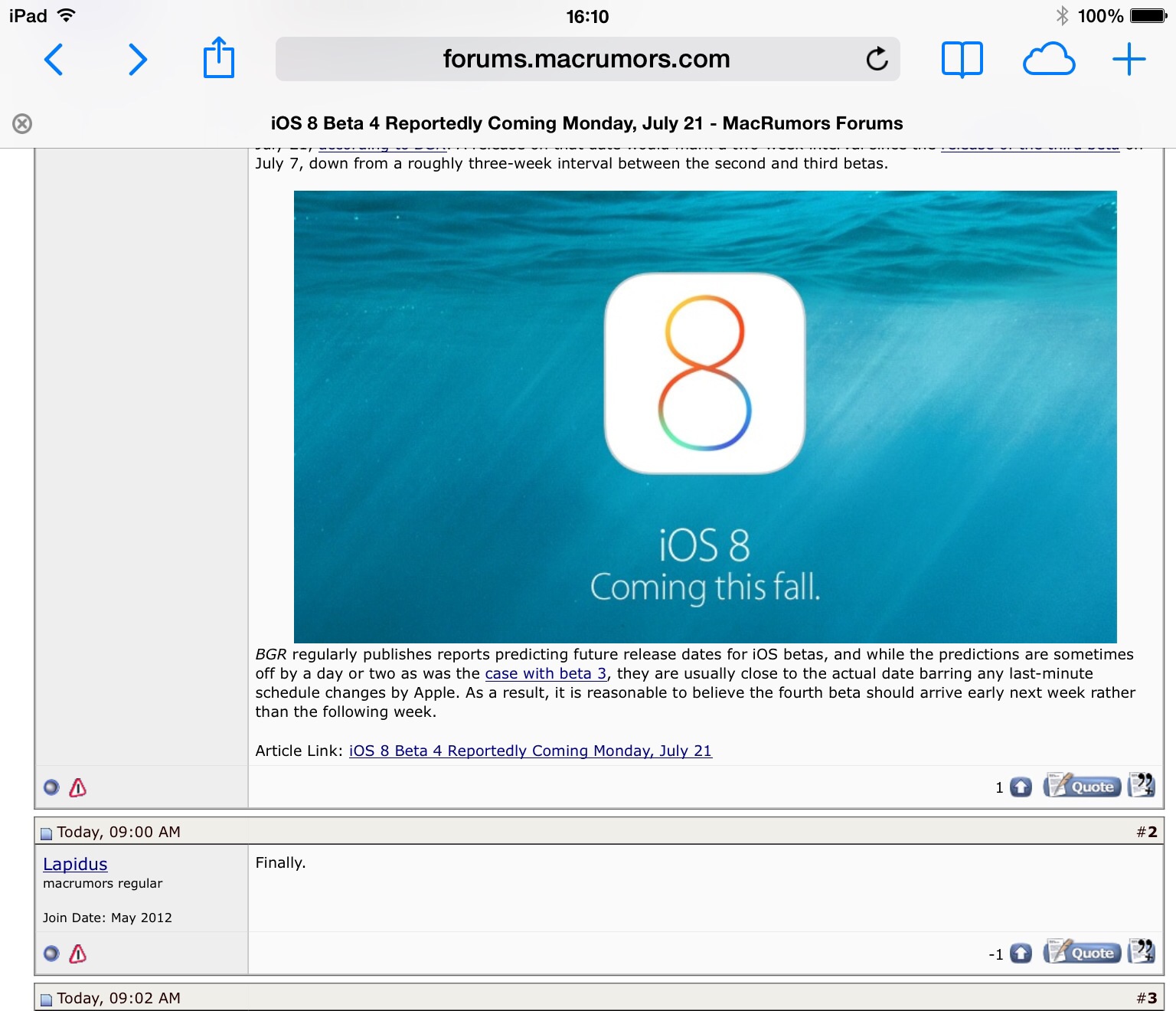Viewport: 1176px width, 1011px height.
Task: Click the post icon beside Today, 09:00 AM
Action: (x=46, y=833)
